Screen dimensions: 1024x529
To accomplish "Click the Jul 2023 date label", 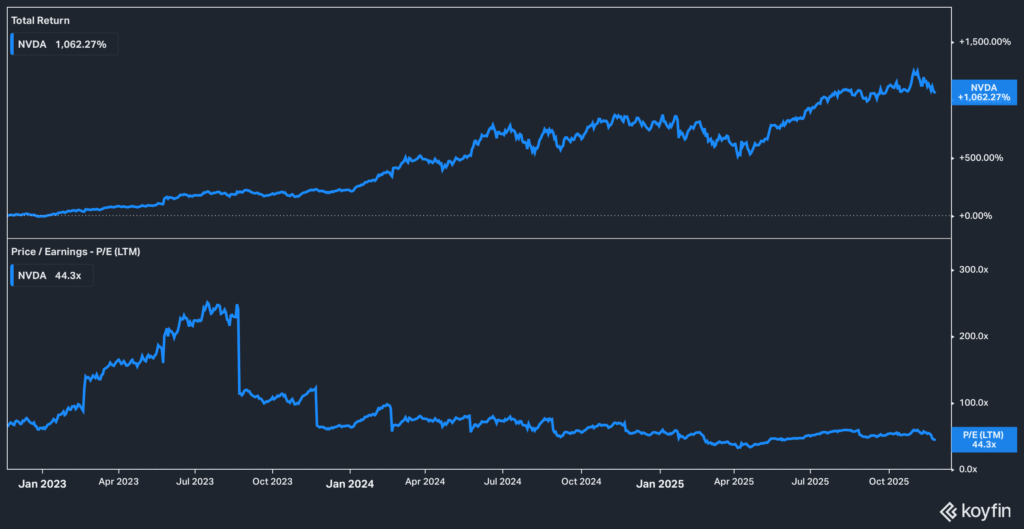I will tap(195, 484).
